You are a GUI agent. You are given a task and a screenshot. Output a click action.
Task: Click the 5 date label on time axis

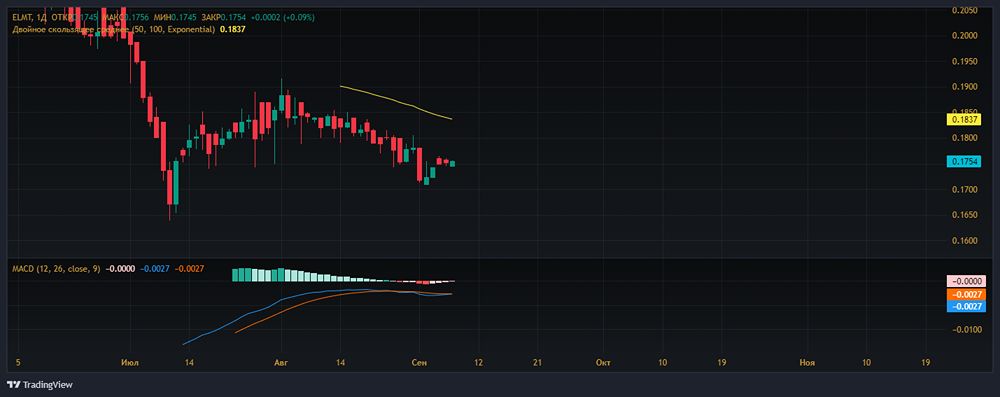pyautogui.click(x=18, y=363)
